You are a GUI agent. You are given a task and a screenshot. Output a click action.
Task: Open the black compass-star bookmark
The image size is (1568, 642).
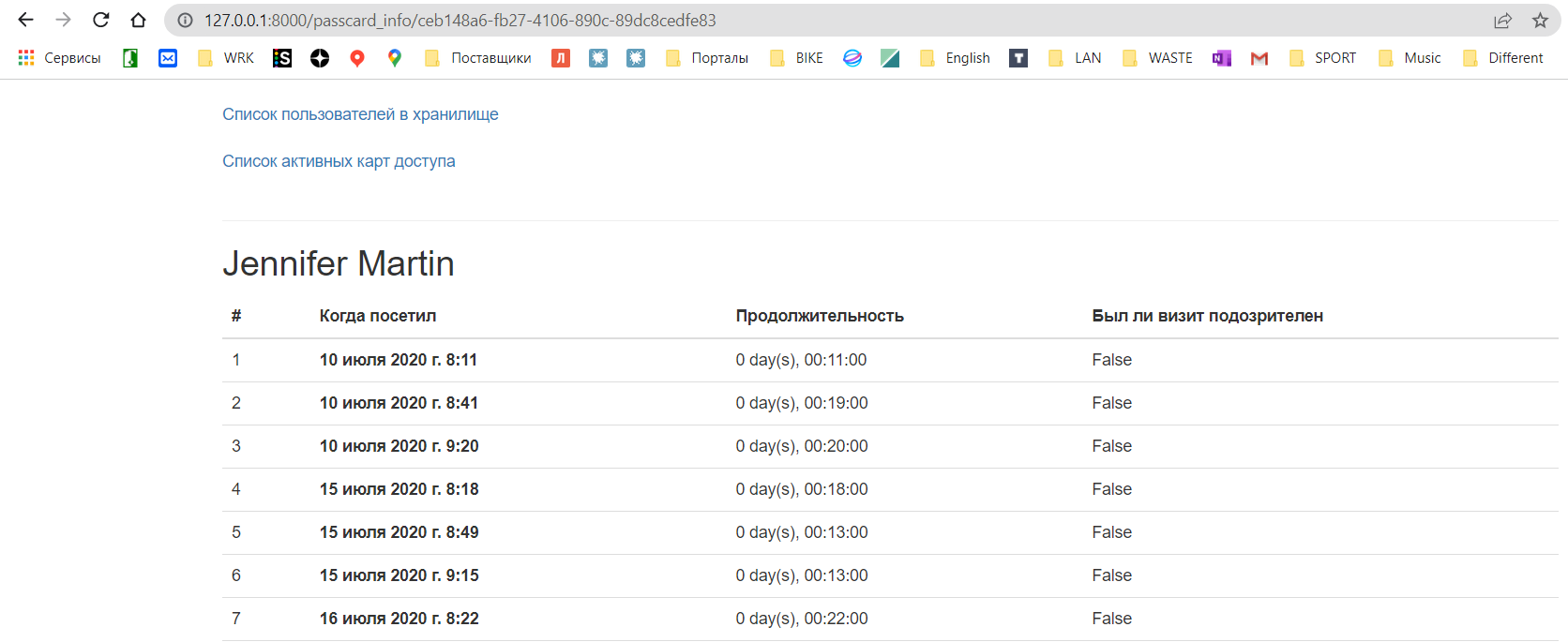pos(320,58)
